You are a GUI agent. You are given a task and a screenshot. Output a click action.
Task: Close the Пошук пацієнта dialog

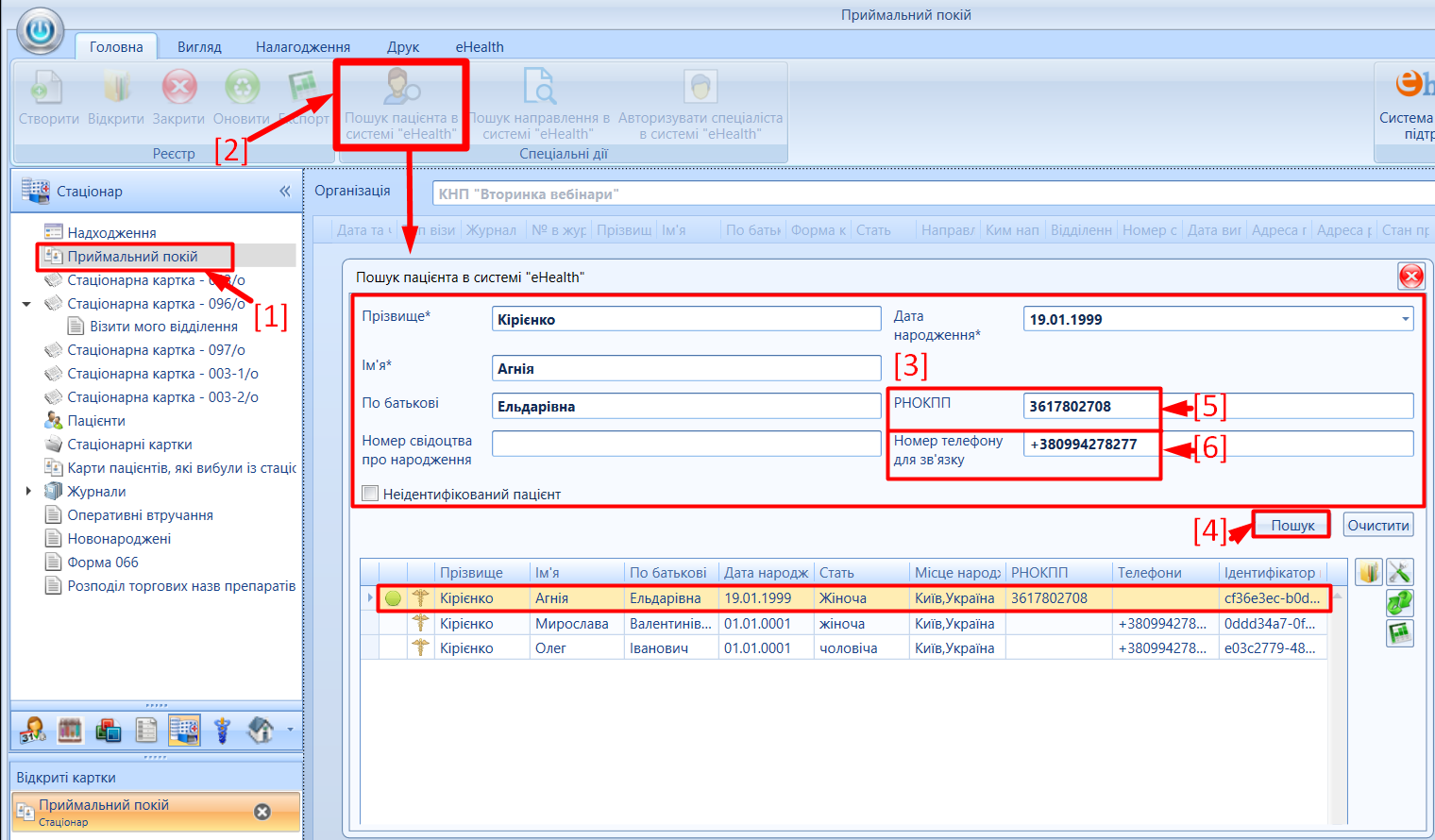pos(1411,276)
